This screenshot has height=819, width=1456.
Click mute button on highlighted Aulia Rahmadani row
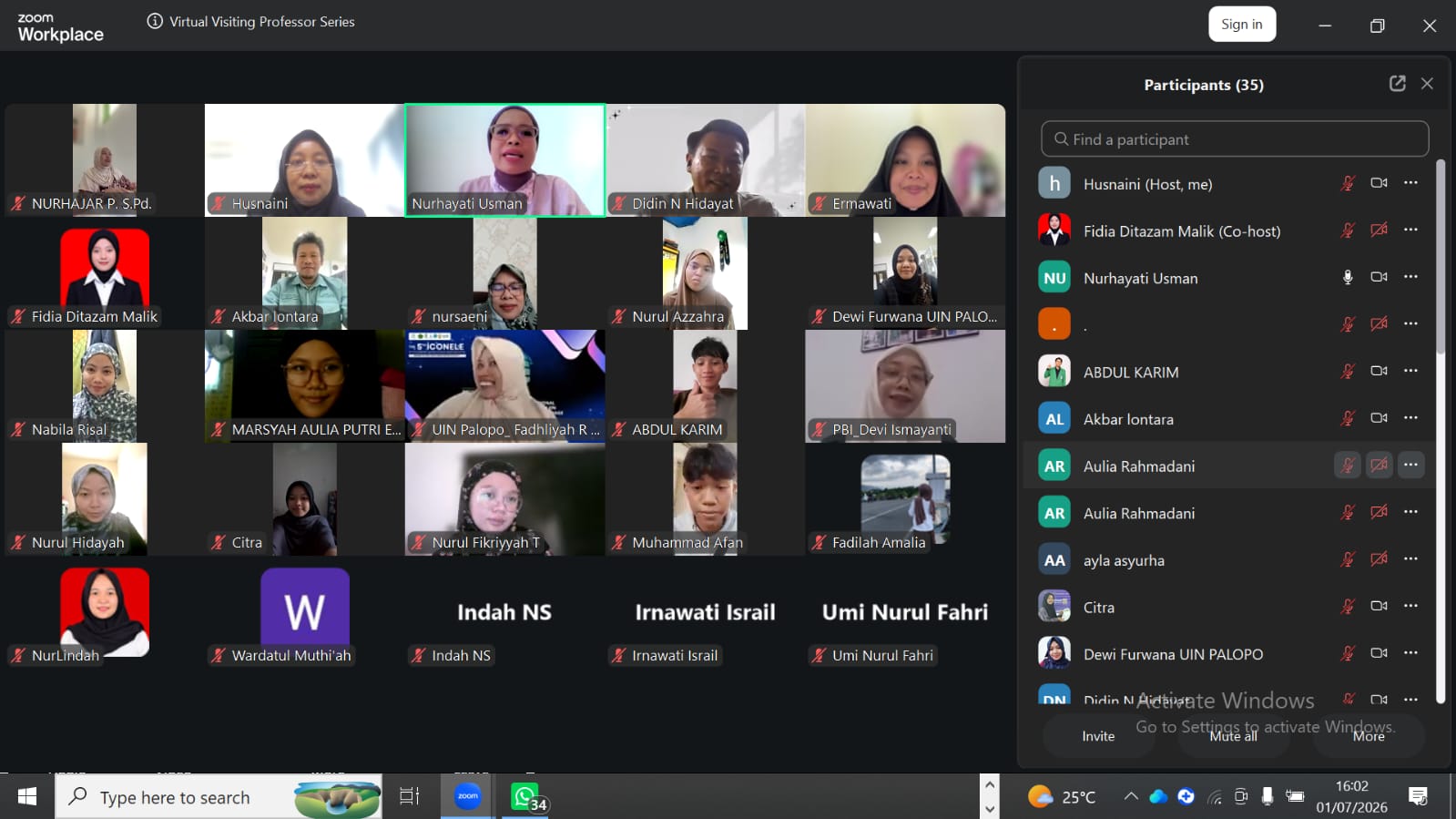click(1348, 466)
